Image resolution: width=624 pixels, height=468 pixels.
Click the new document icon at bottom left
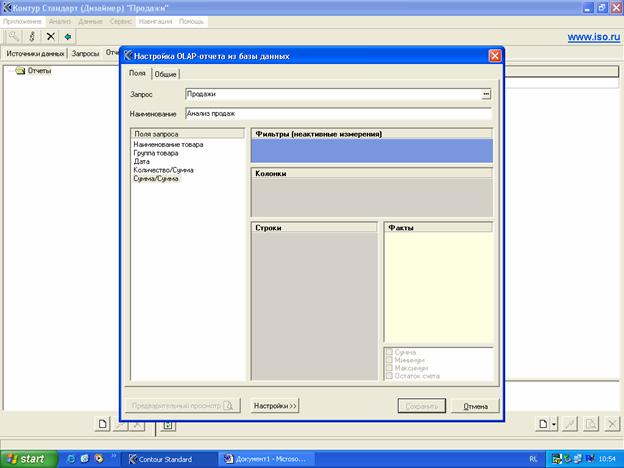[103, 424]
